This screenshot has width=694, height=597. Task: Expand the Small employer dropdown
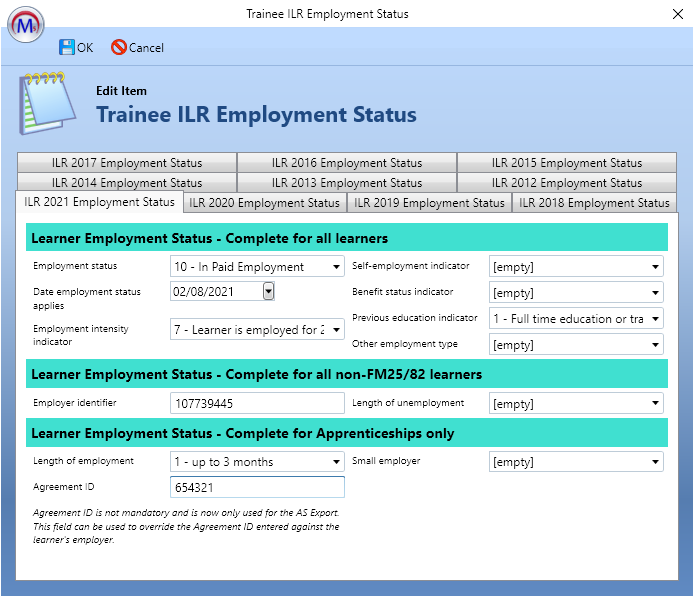coord(655,462)
